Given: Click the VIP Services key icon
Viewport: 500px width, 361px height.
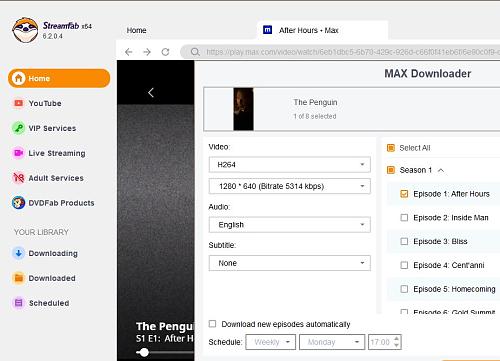Looking at the screenshot, I should pos(19,128).
